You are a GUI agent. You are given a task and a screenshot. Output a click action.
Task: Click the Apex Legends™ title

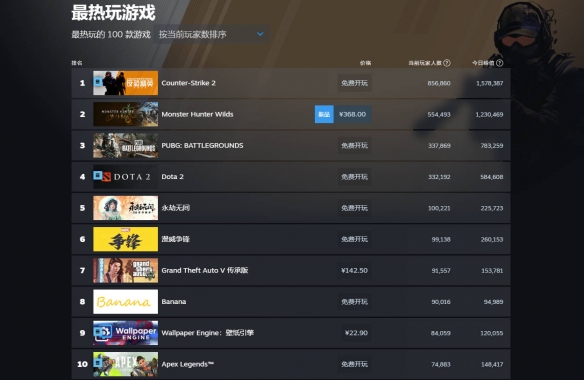click(188, 364)
